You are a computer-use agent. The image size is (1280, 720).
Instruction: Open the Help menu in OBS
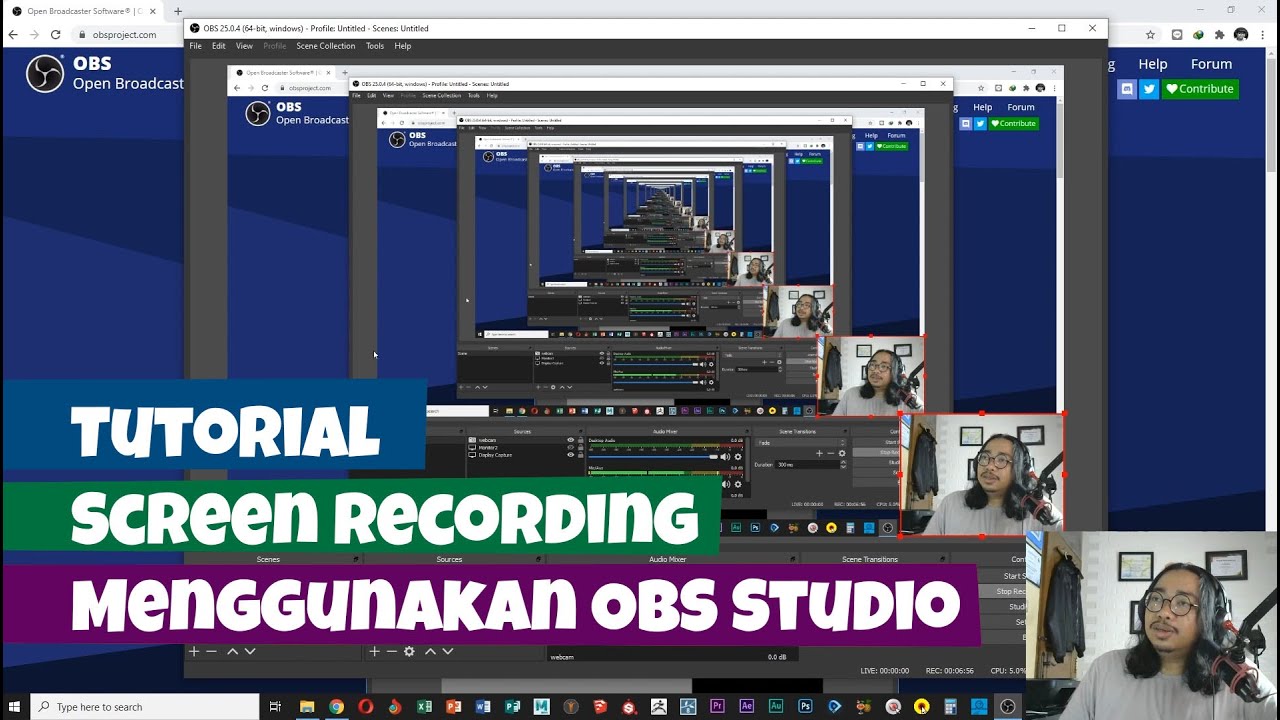click(x=403, y=46)
